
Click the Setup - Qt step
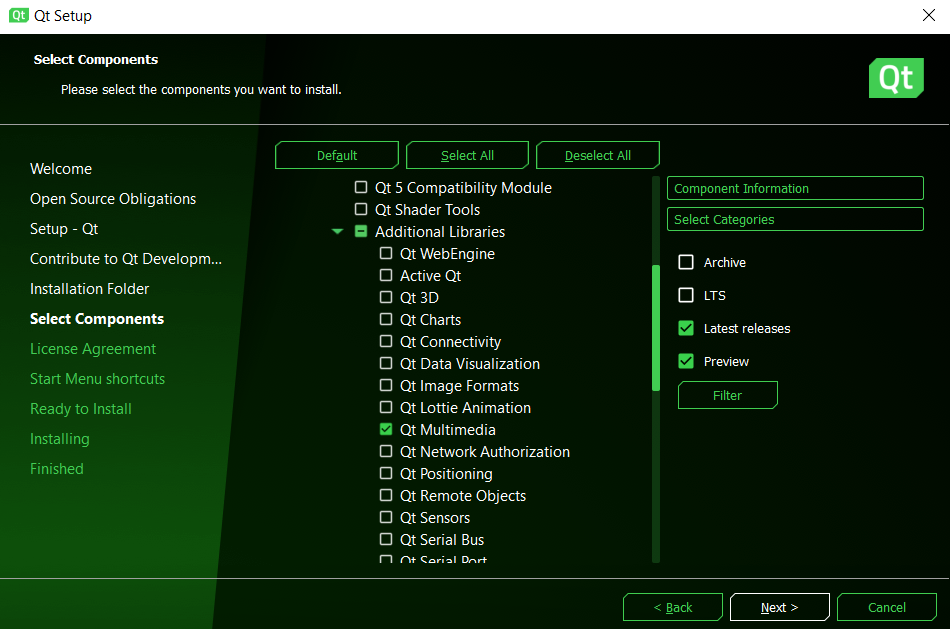click(x=64, y=229)
